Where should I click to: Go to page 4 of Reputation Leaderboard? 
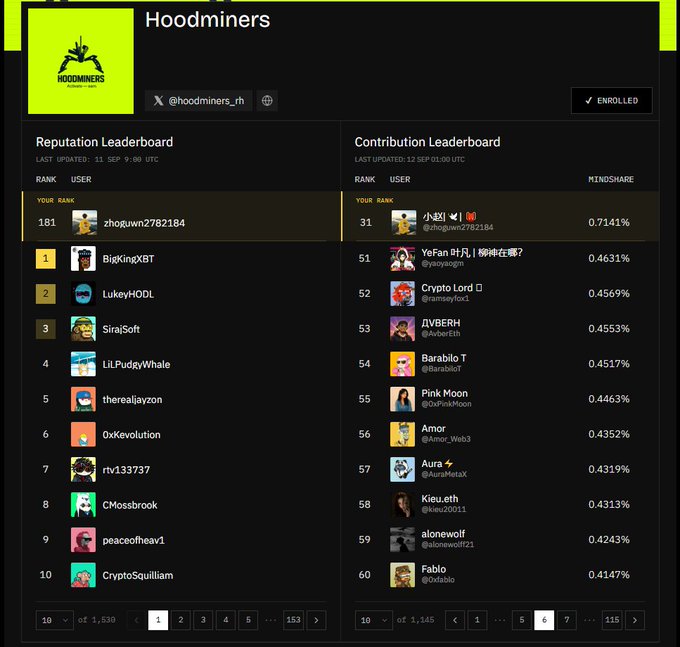226,620
